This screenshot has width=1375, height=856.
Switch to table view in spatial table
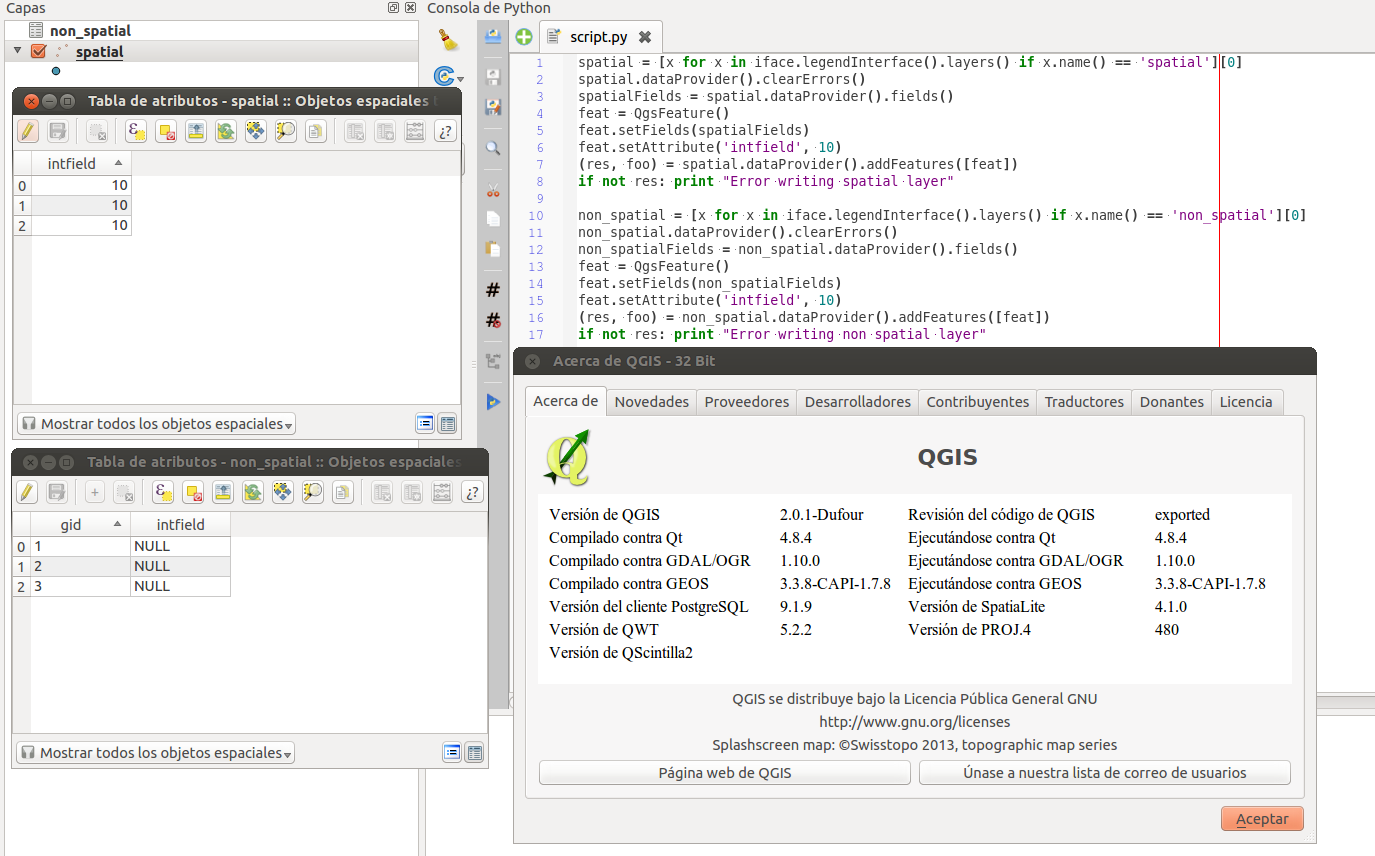pos(447,424)
